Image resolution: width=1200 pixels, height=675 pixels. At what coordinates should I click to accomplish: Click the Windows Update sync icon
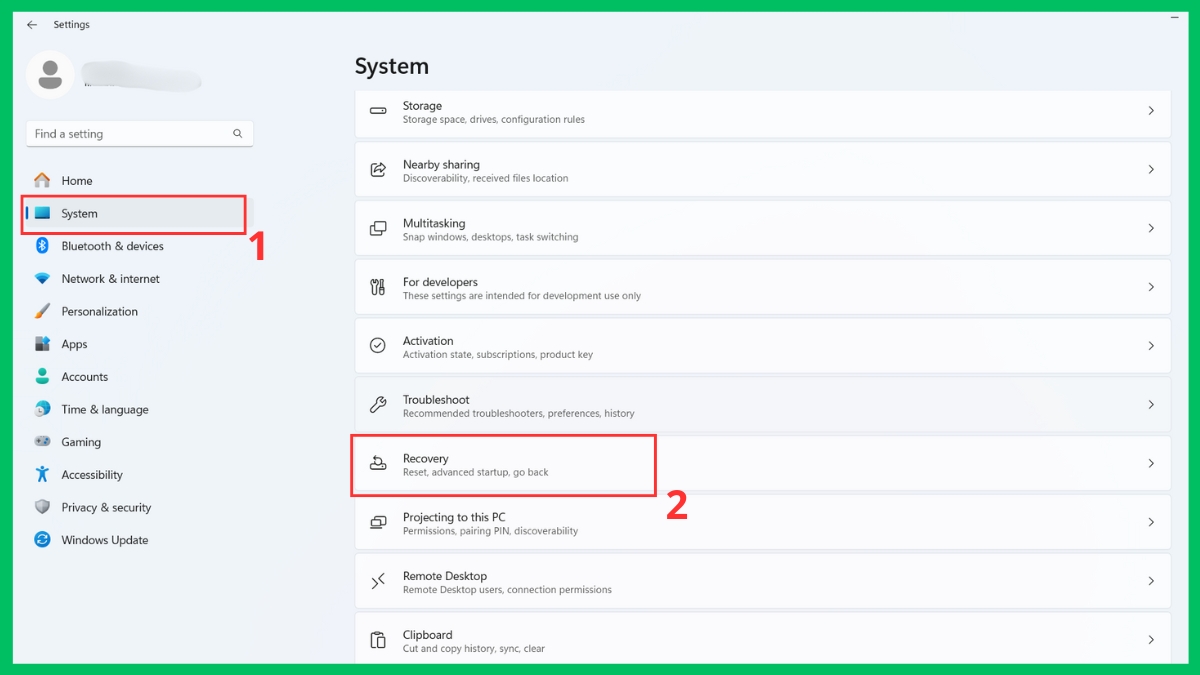point(42,540)
